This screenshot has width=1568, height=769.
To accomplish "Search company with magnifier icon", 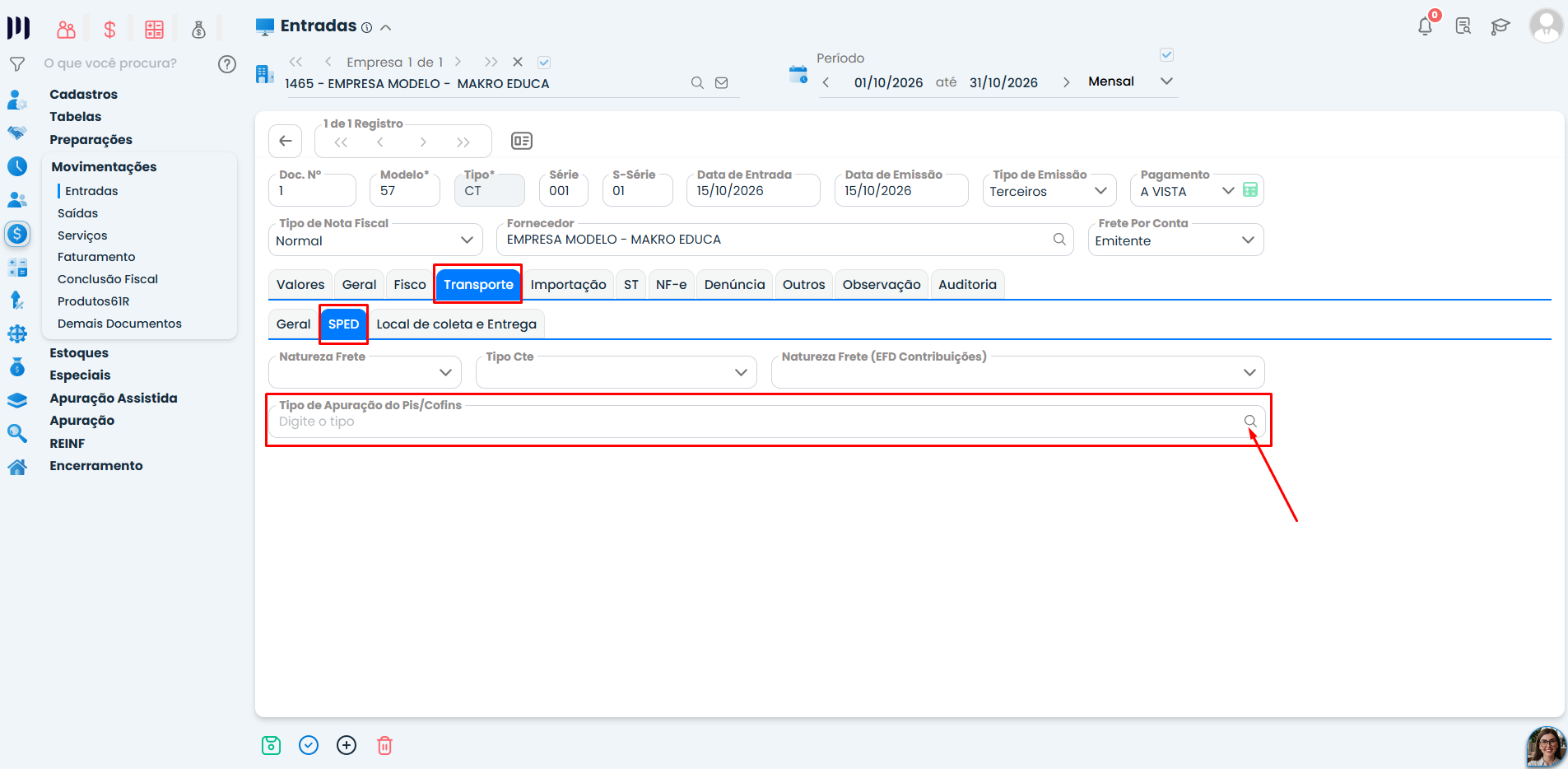I will [697, 83].
